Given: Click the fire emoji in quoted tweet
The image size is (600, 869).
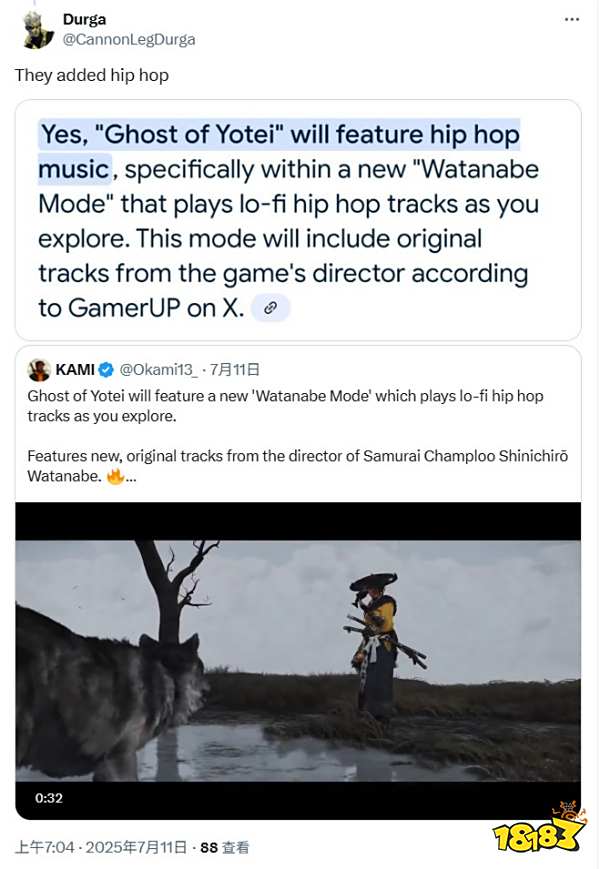Looking at the screenshot, I should pos(115,476).
